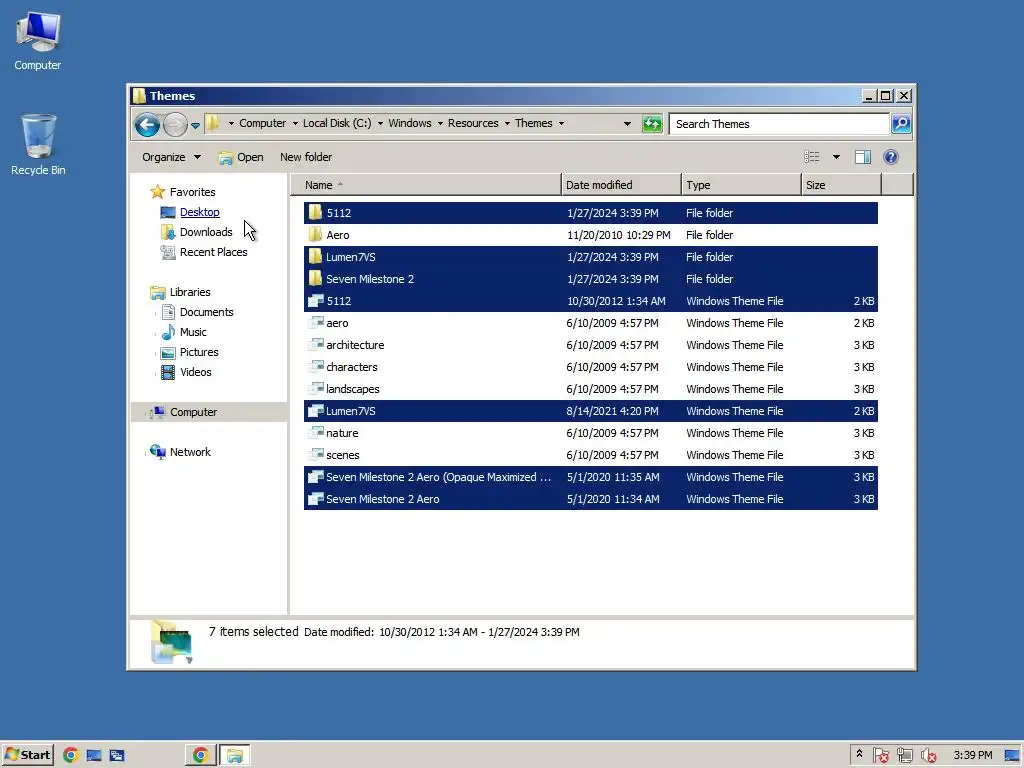
Task: Select the landscapes theme file
Action: pos(590,389)
